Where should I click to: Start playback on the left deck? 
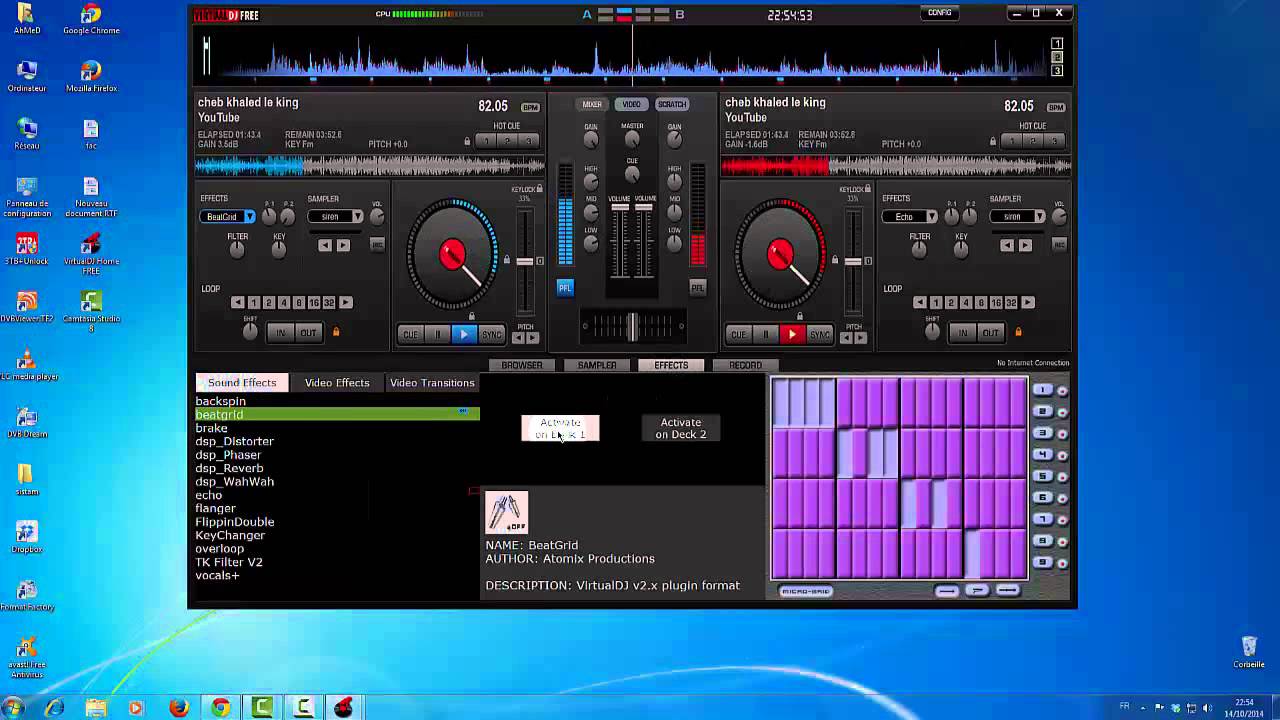464,334
